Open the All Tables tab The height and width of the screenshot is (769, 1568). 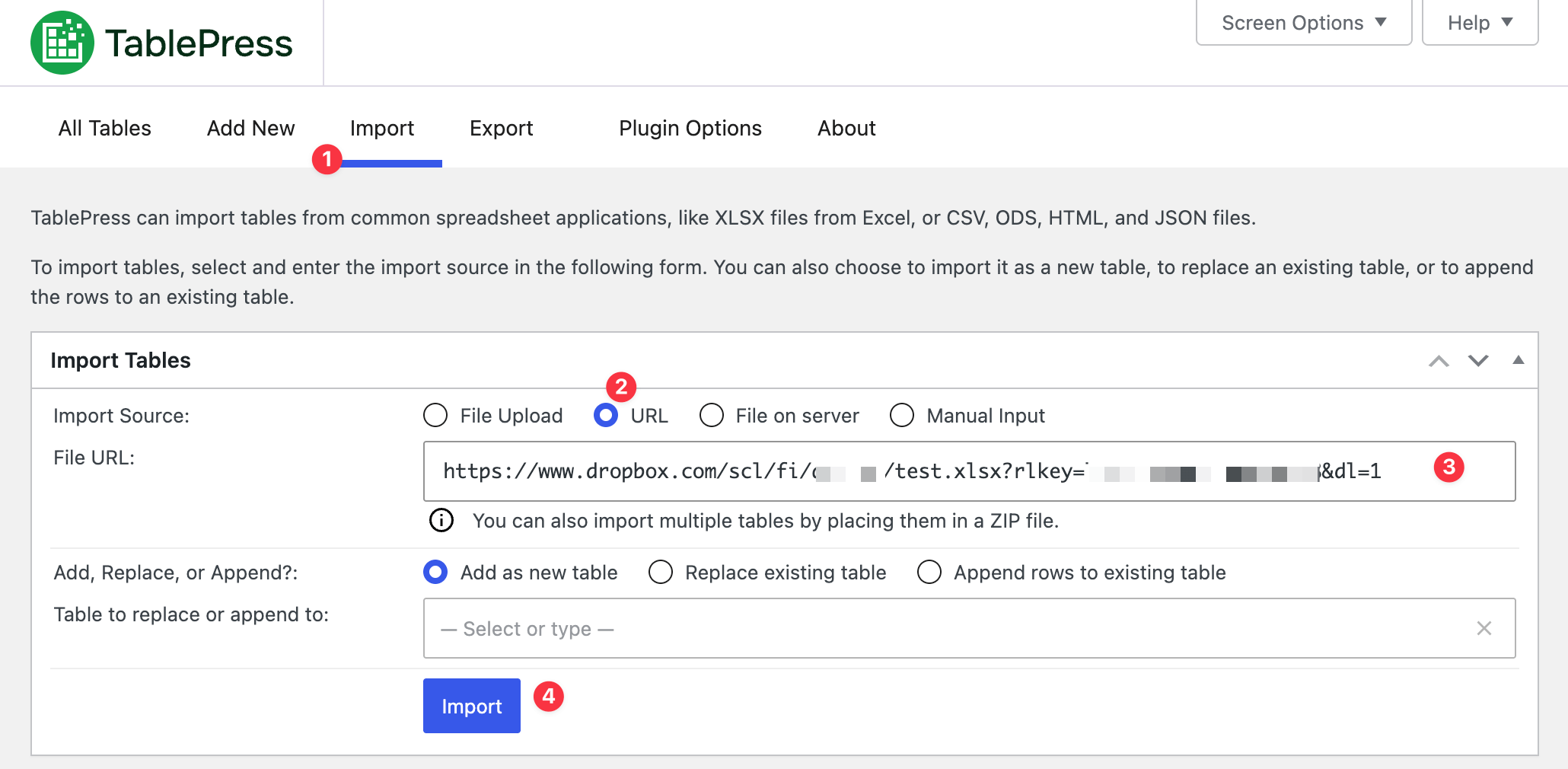coord(104,128)
